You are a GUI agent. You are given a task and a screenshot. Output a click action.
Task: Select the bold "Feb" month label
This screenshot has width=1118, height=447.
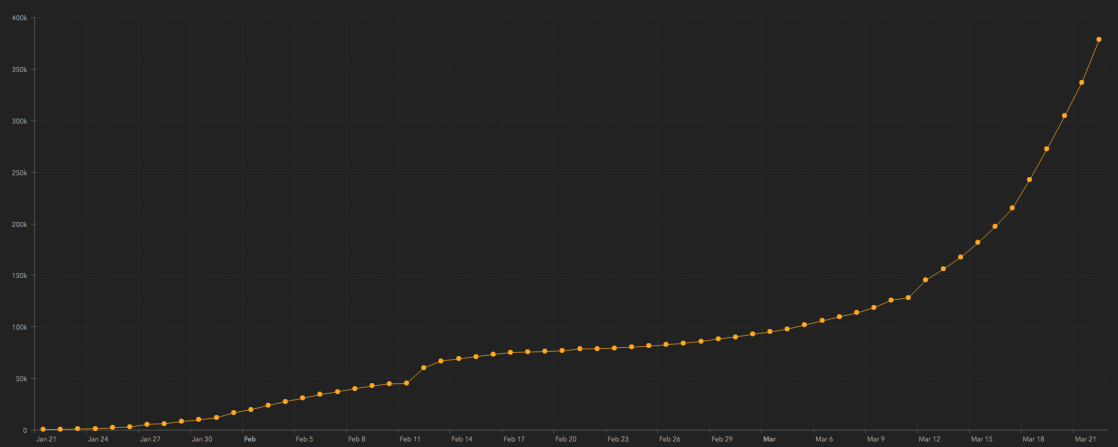(x=250, y=439)
